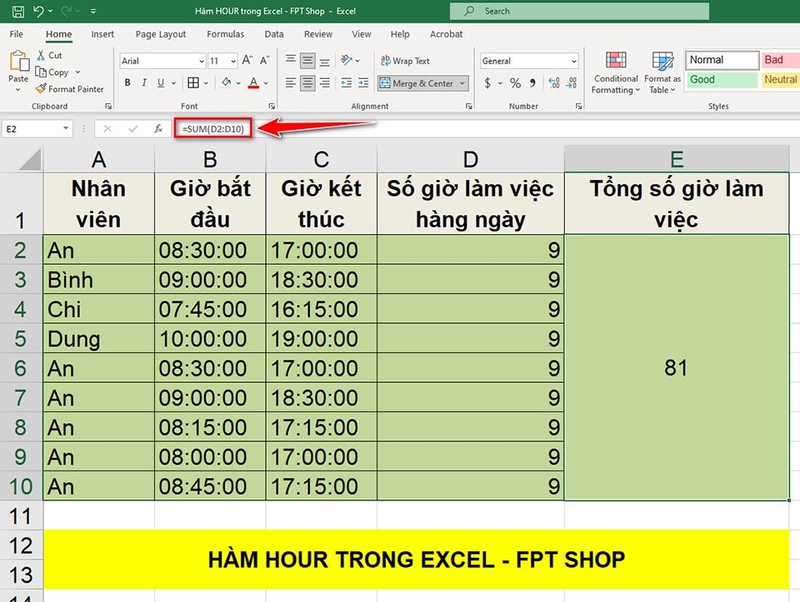Open the Arial font name dropdown
This screenshot has height=602, width=800.
pyautogui.click(x=199, y=60)
